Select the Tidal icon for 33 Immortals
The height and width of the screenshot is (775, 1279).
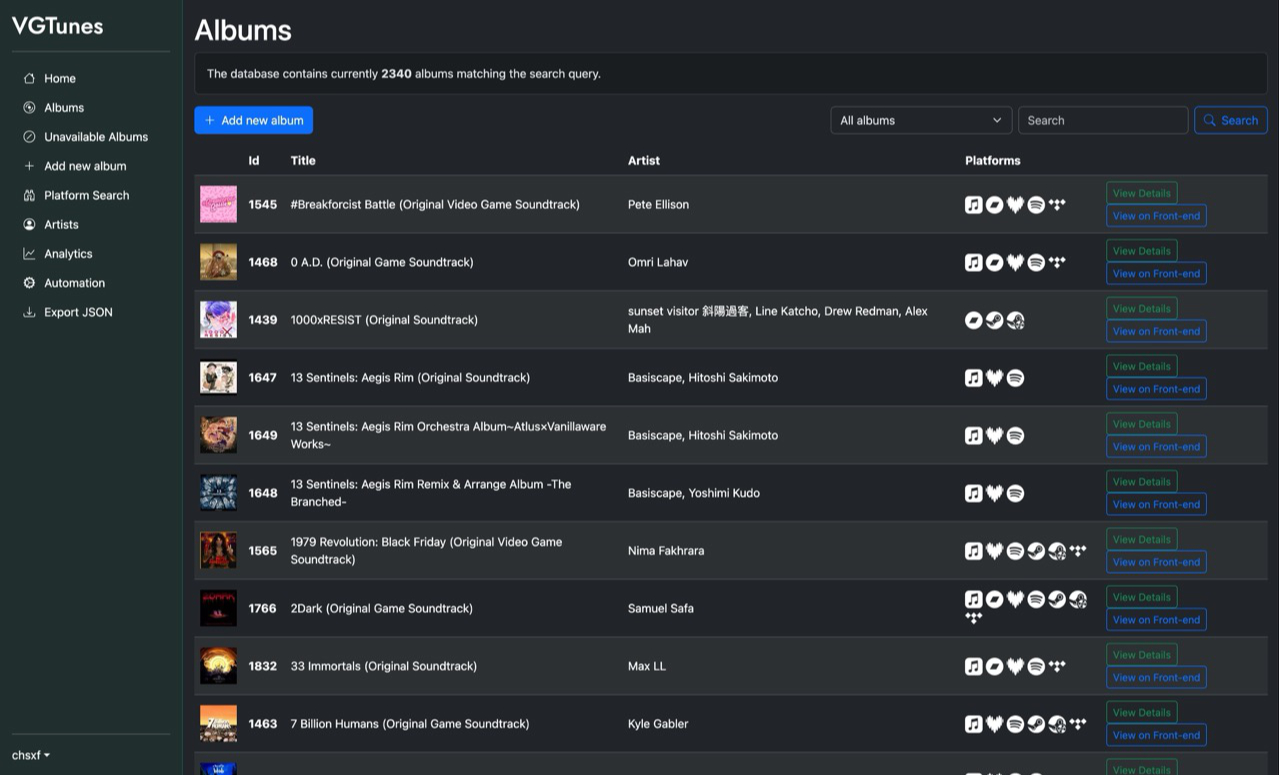click(x=1058, y=665)
